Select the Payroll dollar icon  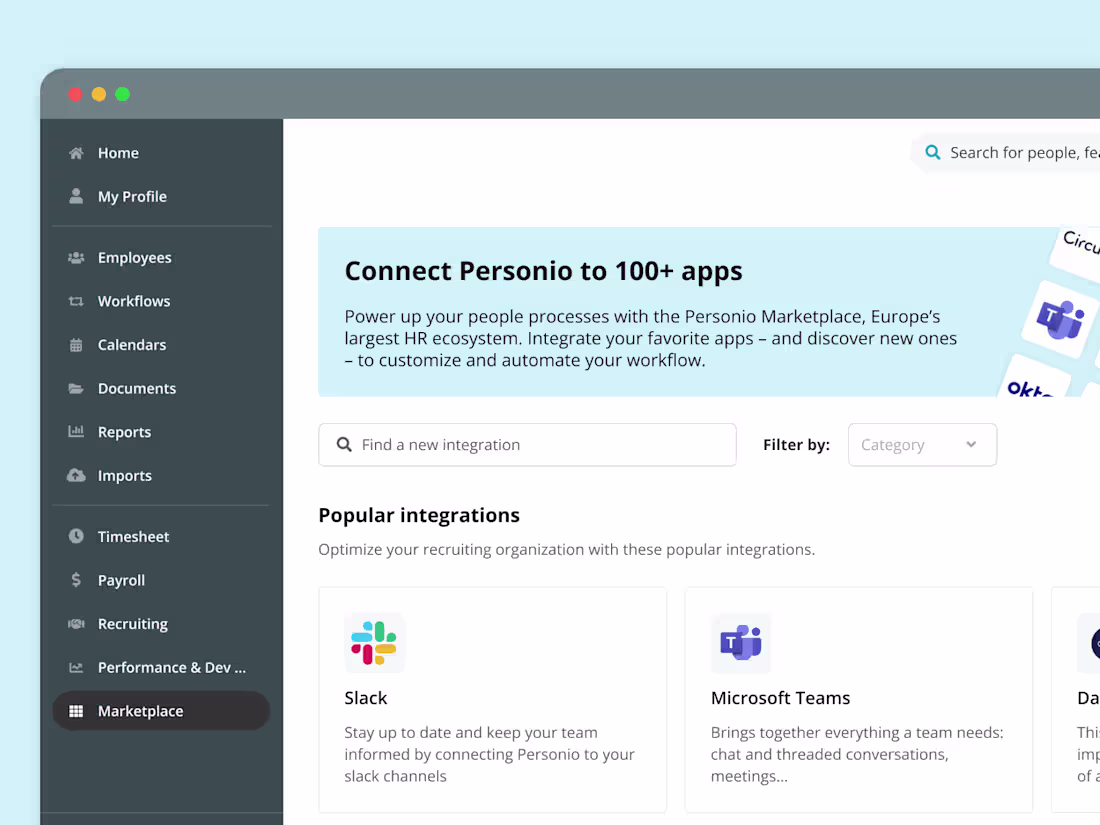(76, 580)
